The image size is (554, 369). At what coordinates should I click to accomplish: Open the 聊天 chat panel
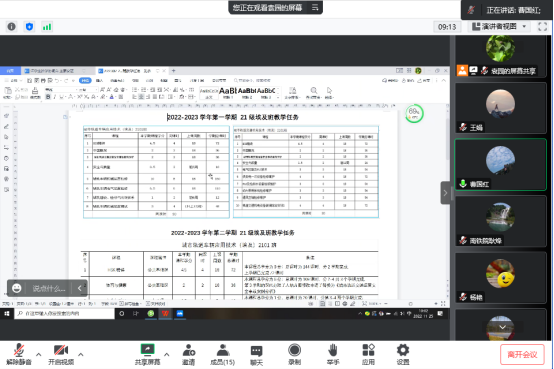257,355
